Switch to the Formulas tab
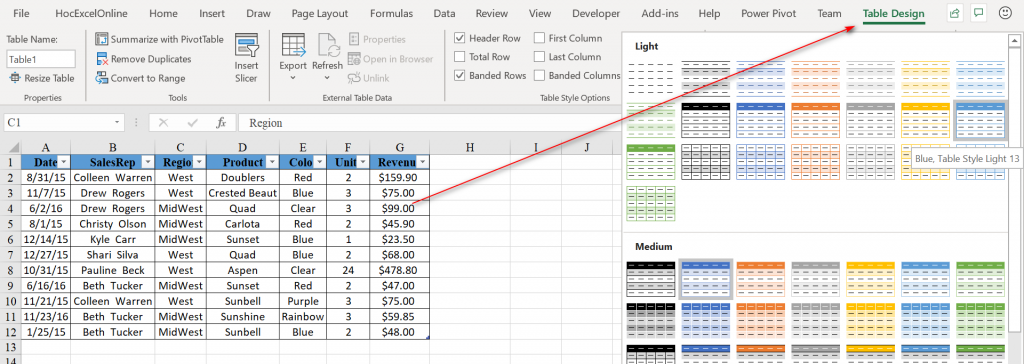Viewport: 1024px width, 364px height. tap(391, 13)
